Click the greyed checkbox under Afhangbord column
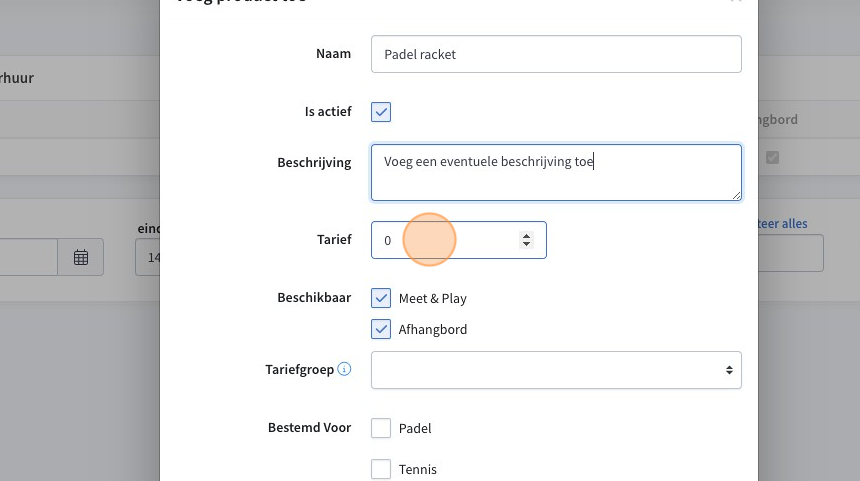 [x=772, y=158]
